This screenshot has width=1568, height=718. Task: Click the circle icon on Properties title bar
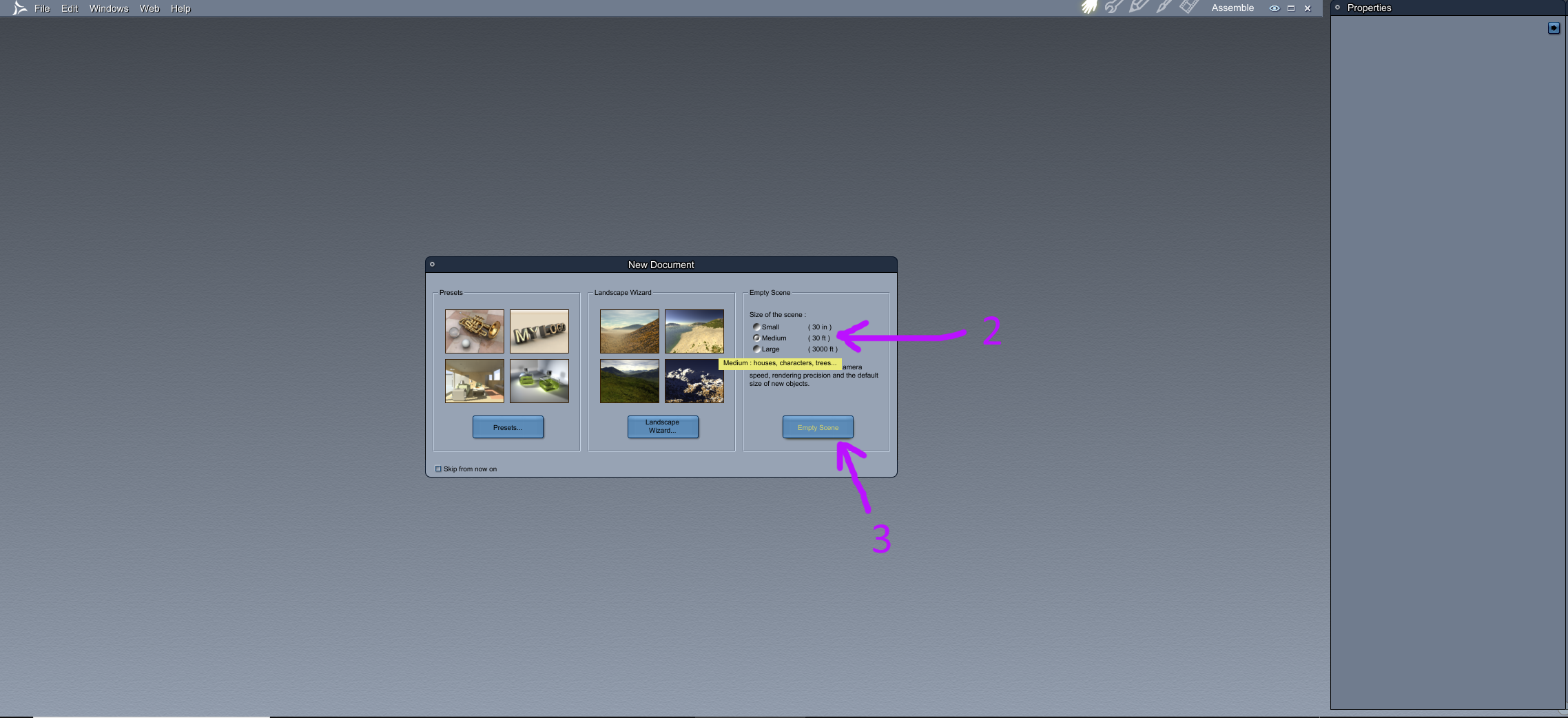(1337, 8)
